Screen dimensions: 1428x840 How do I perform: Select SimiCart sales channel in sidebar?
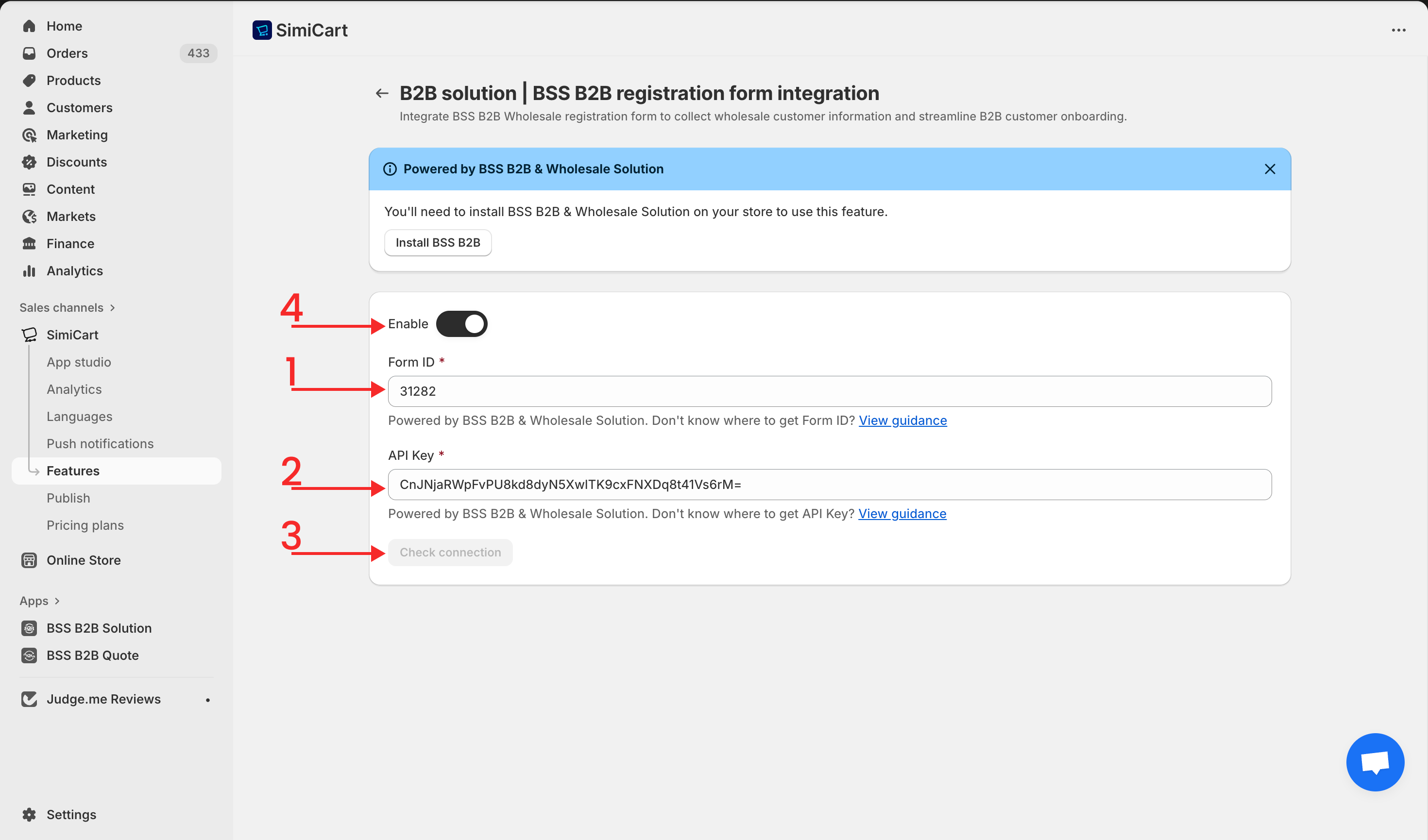(72, 335)
